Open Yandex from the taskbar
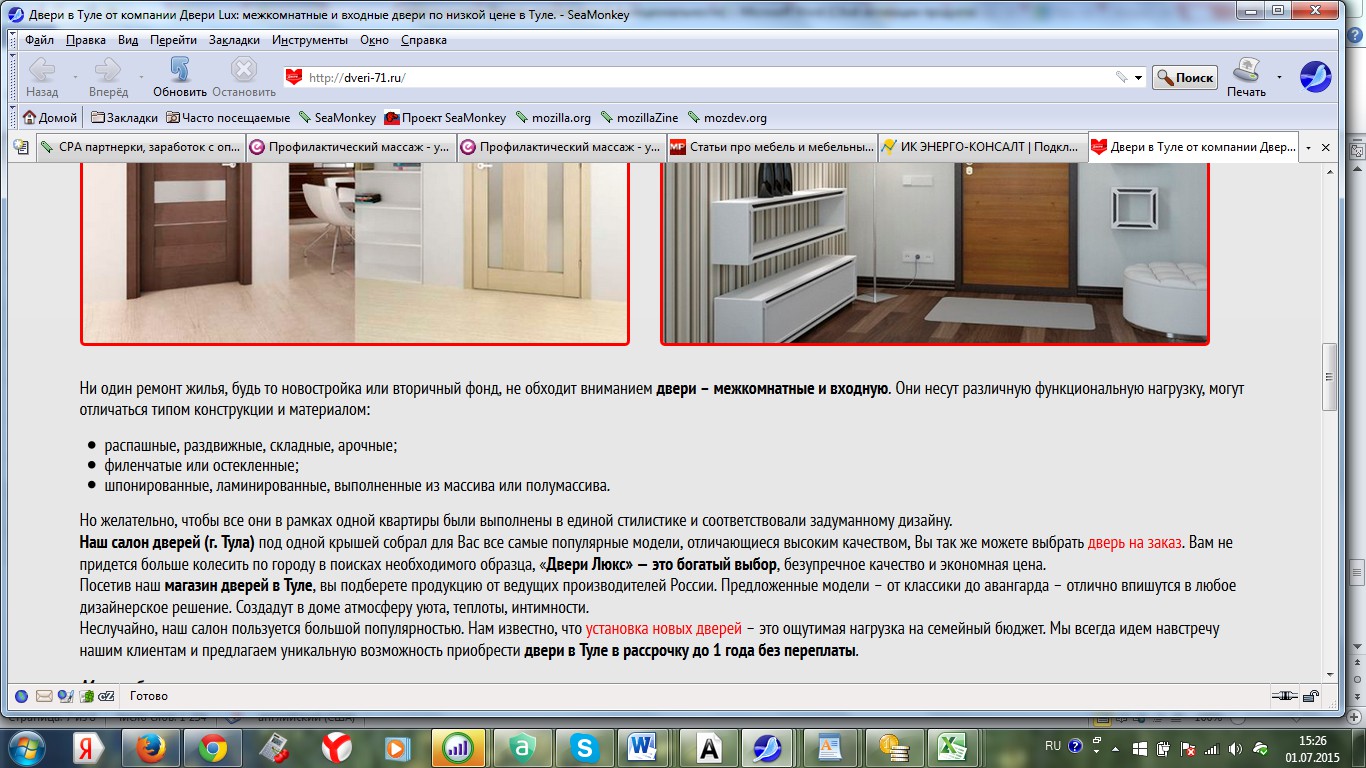Screen dimensions: 1366x768 click(88, 747)
